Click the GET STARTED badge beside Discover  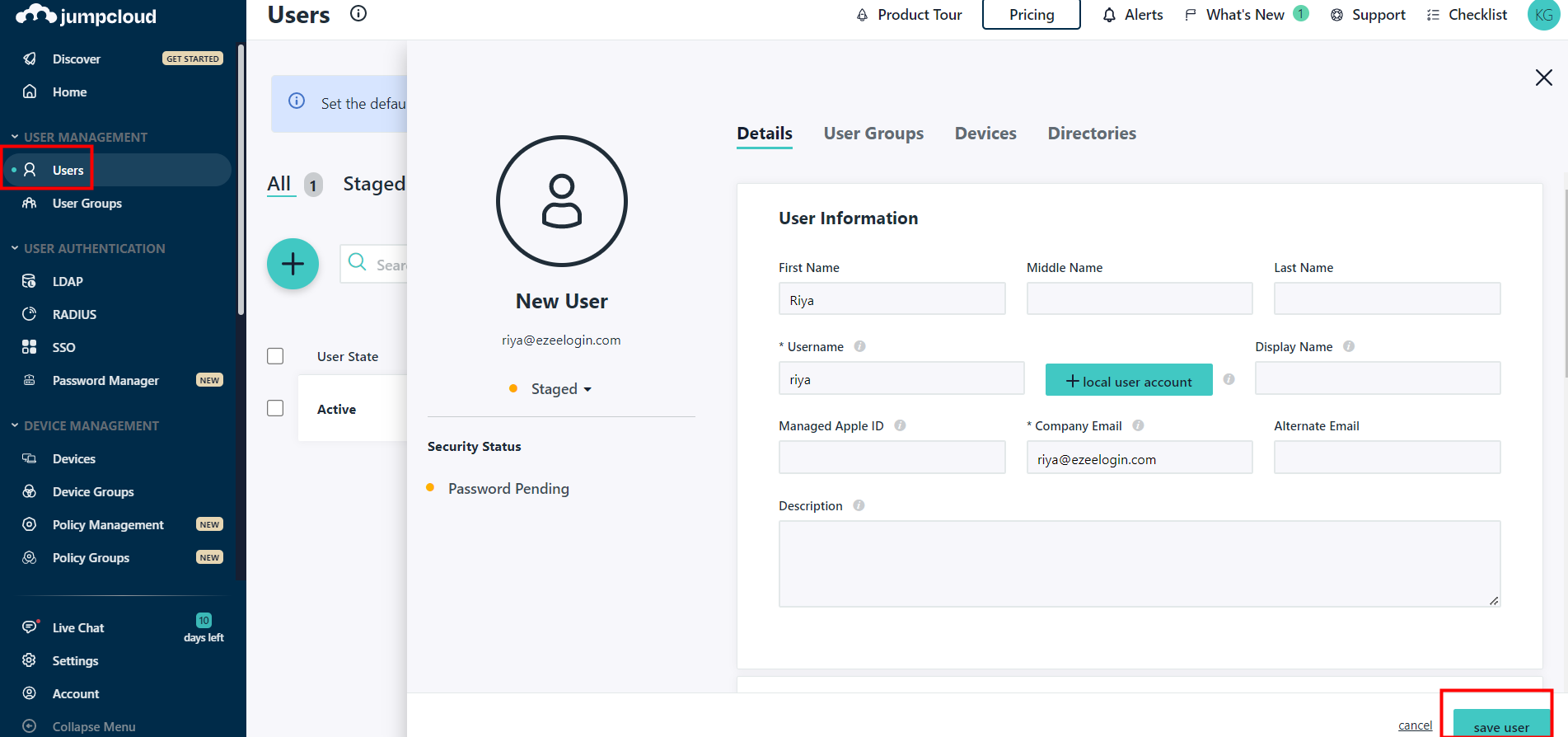coord(193,59)
